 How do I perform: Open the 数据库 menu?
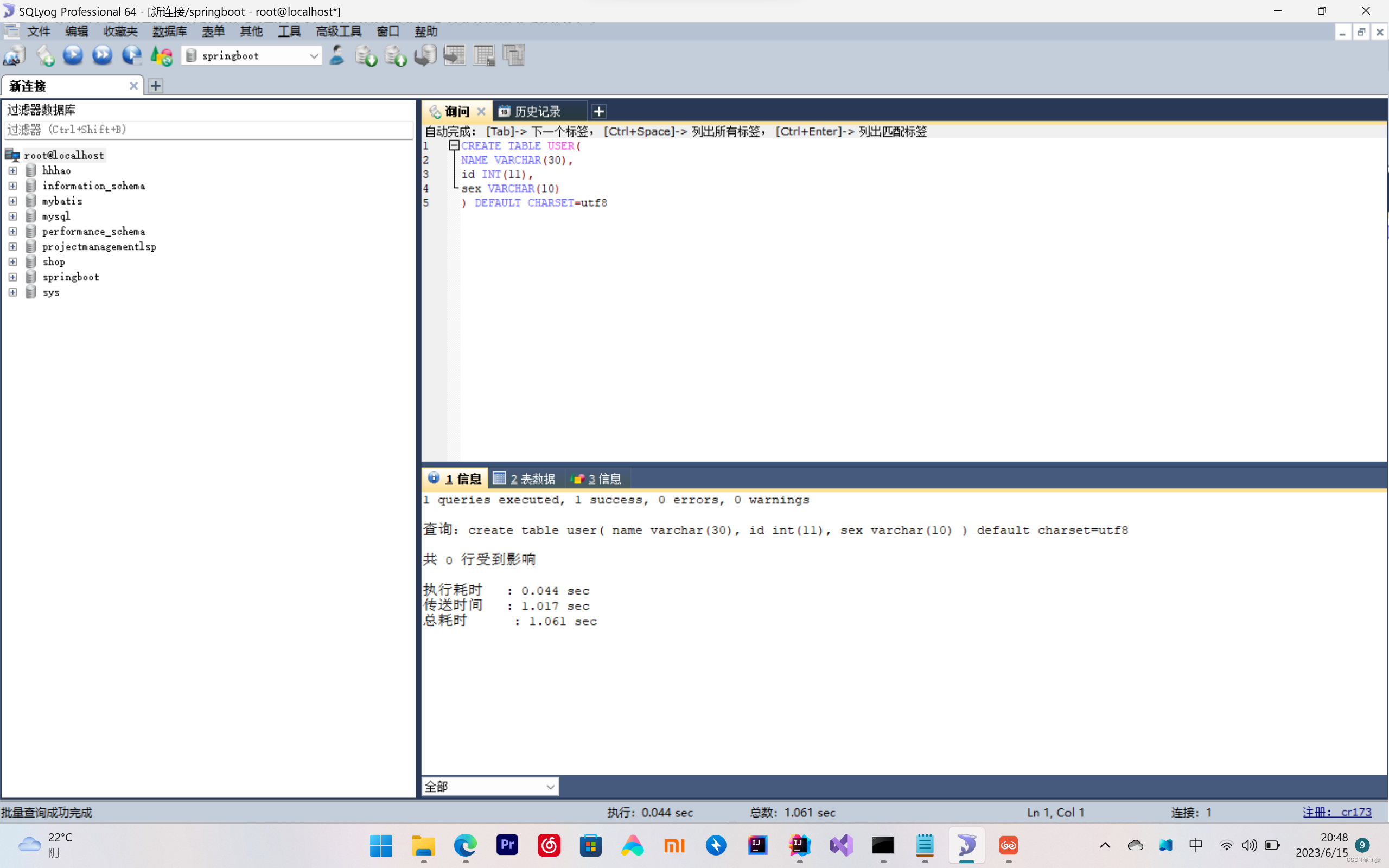(169, 31)
